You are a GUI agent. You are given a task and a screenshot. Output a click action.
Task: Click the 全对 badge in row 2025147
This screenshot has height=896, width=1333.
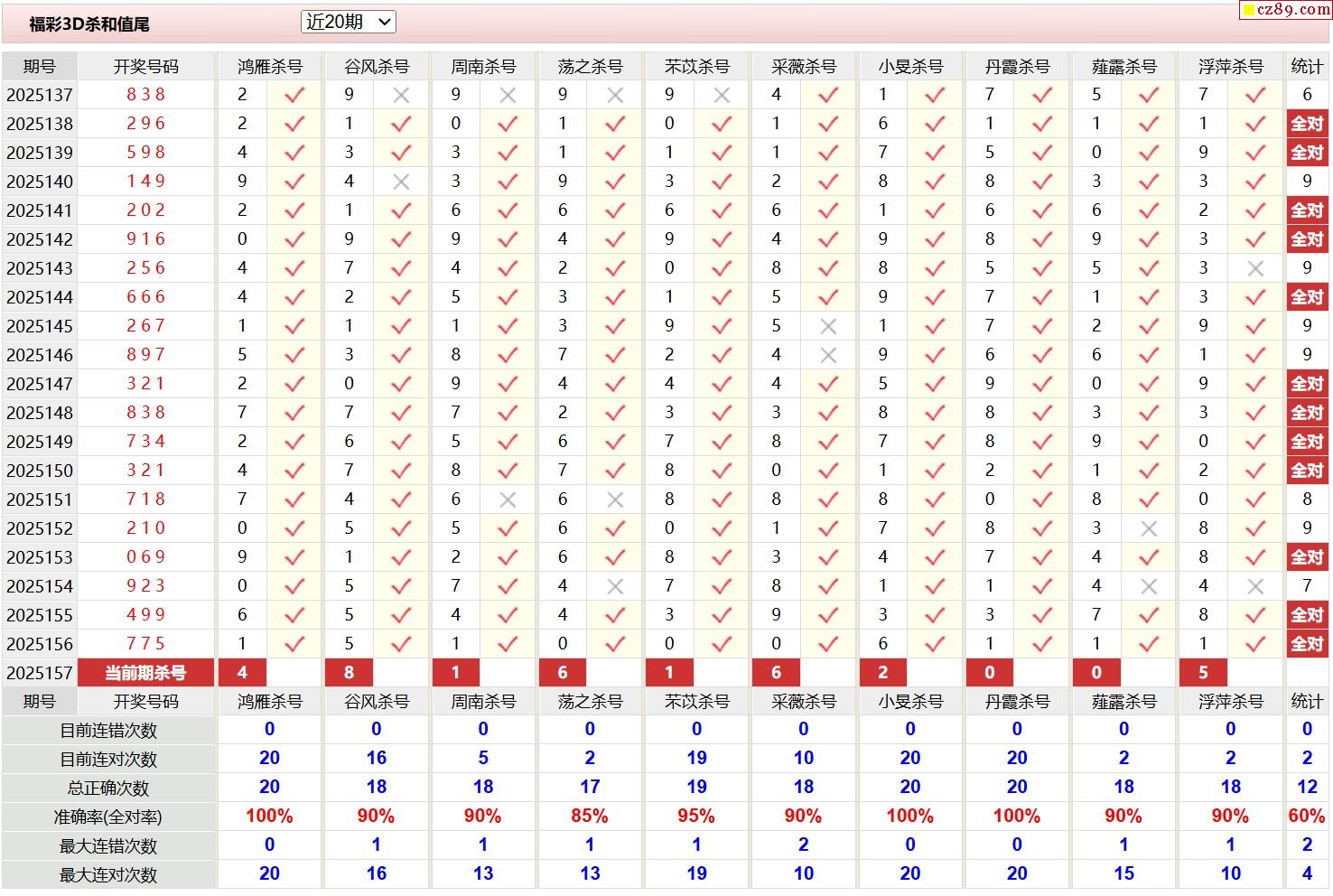(x=1307, y=383)
